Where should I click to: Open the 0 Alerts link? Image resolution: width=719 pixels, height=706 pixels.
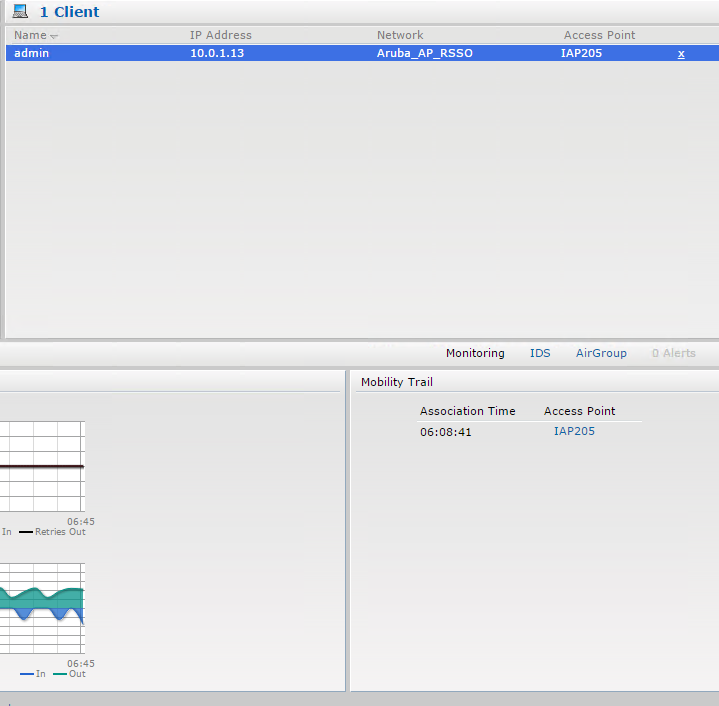[x=673, y=353]
